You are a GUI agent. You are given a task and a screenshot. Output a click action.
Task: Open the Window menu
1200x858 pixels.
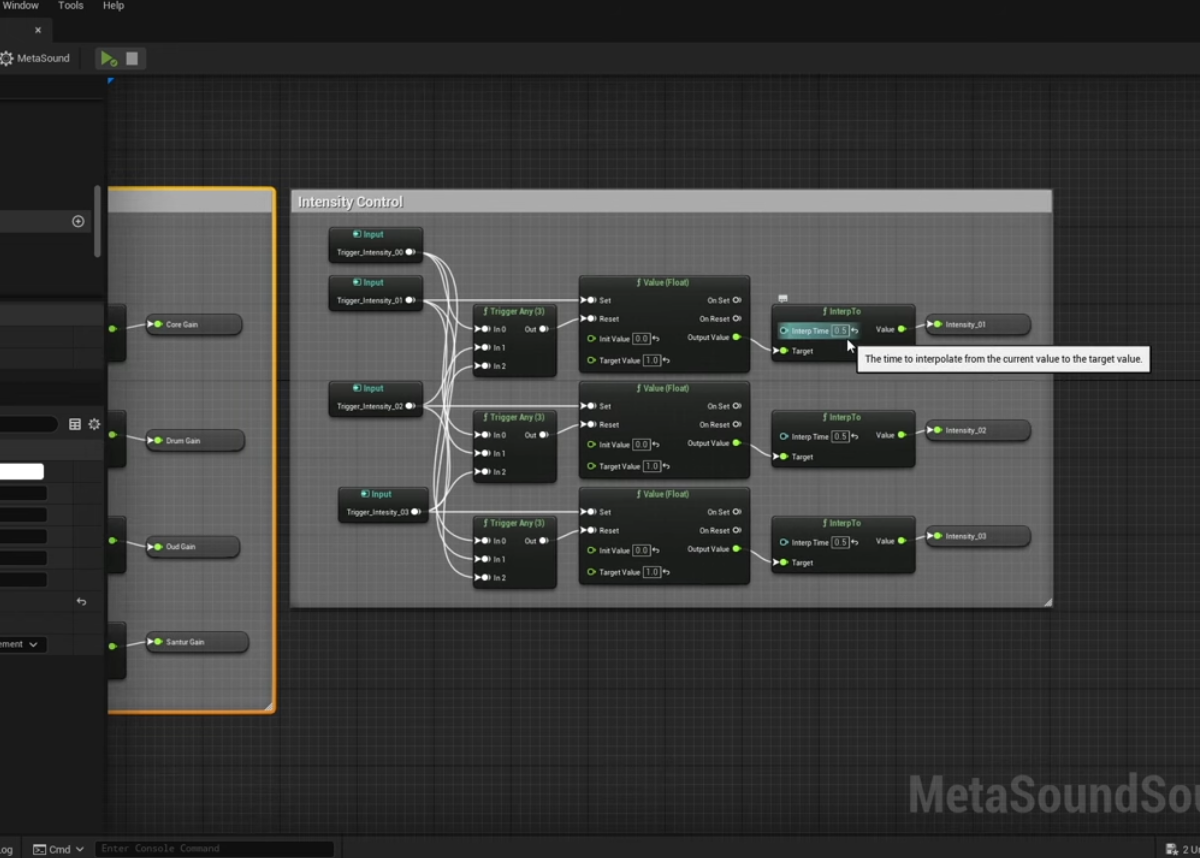click(22, 6)
